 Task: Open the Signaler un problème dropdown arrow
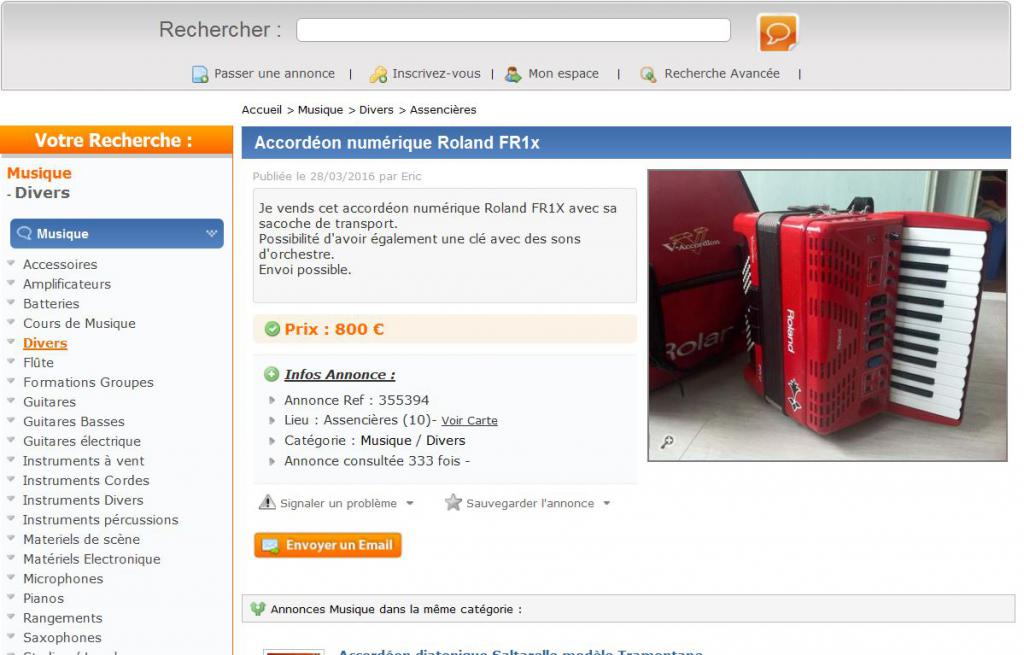pyautogui.click(x=410, y=503)
